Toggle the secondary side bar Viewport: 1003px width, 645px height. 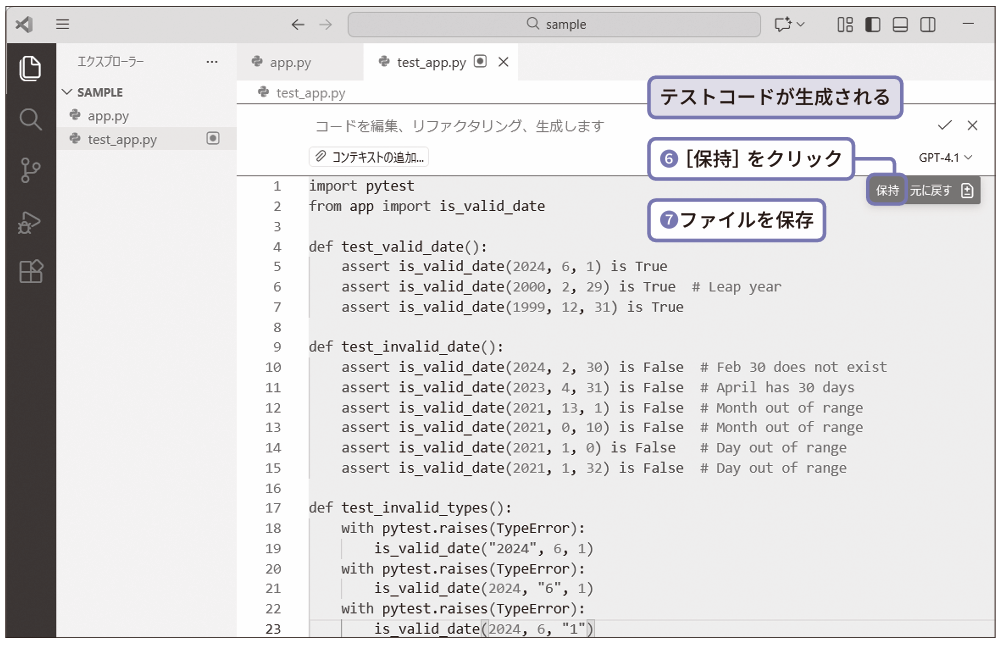(928, 24)
